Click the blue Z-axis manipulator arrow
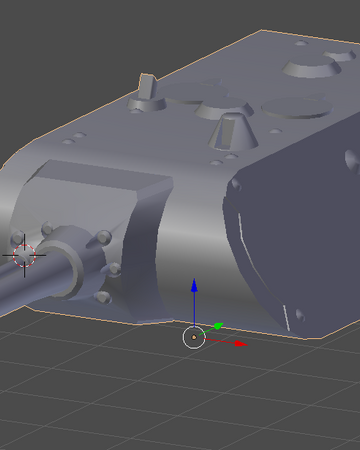The image size is (360, 450). pyautogui.click(x=194, y=287)
